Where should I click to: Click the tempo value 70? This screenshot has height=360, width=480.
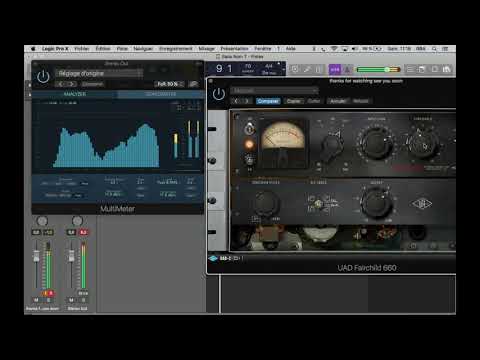click(x=248, y=67)
